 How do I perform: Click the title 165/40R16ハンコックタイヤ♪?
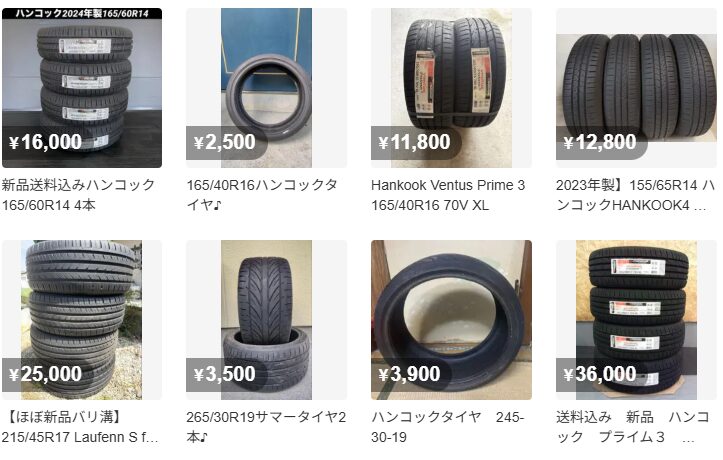(262, 195)
